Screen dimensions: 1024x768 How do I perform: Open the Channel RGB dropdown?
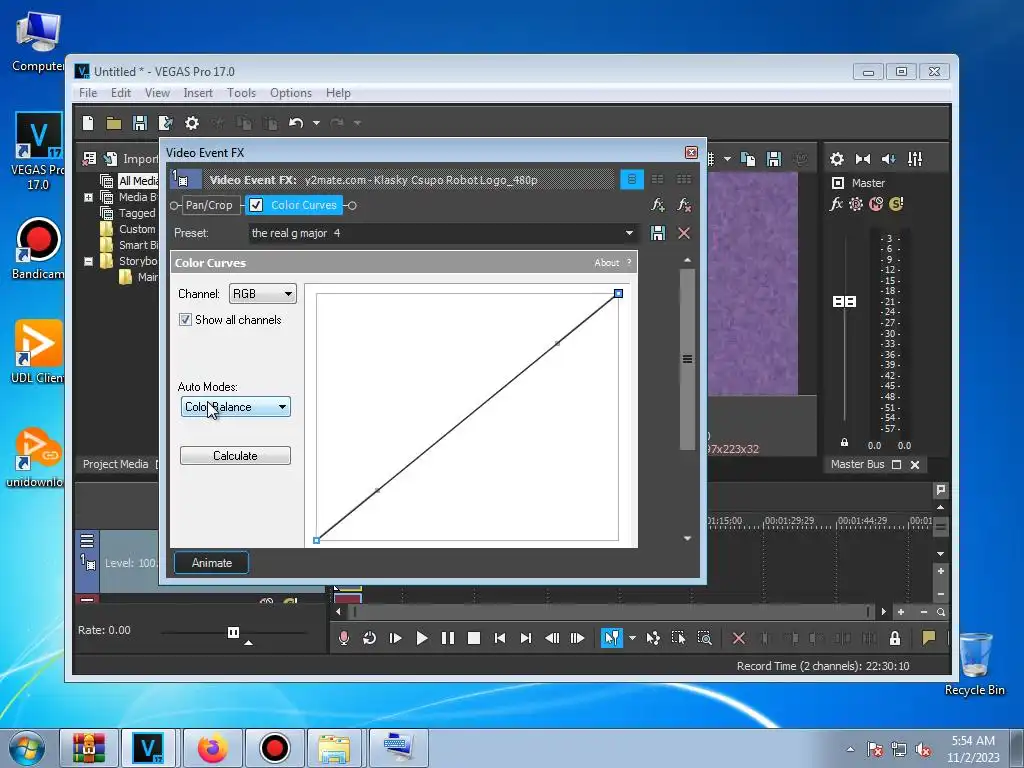pyautogui.click(x=263, y=294)
